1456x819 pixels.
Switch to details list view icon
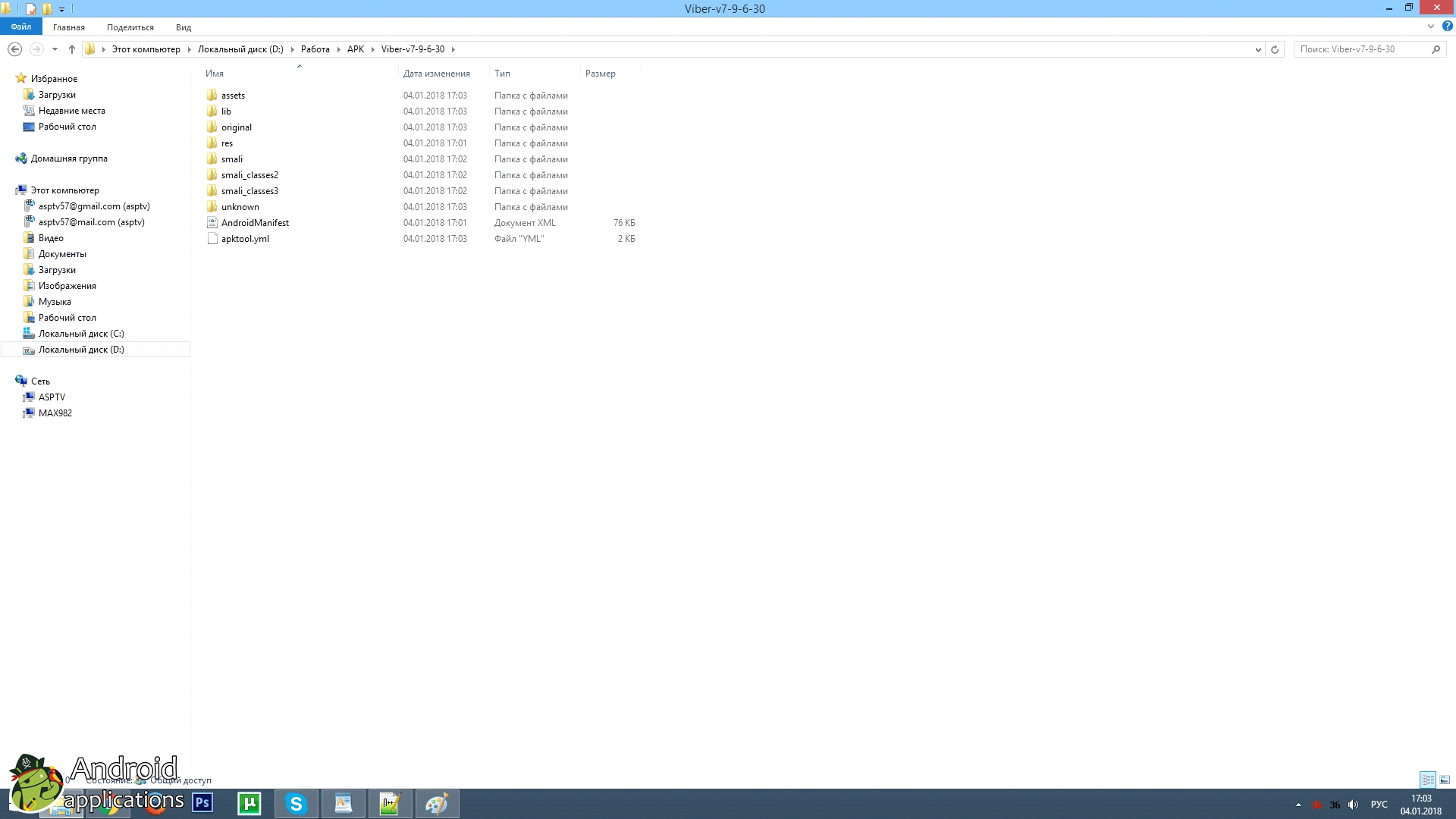coord(1428,780)
